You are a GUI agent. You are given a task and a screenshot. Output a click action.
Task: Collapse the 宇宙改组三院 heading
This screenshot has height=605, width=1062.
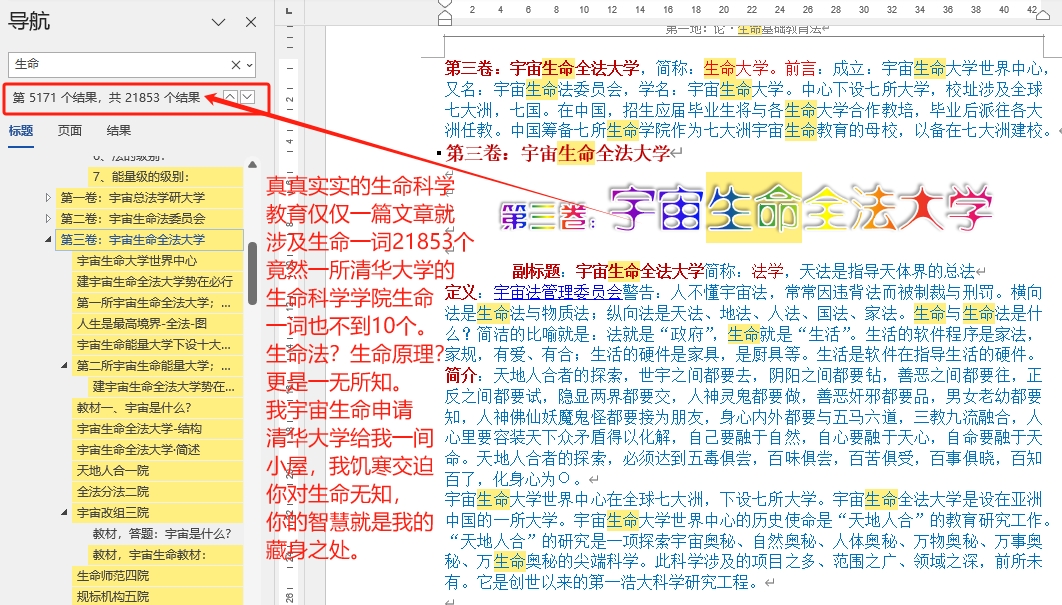click(65, 513)
